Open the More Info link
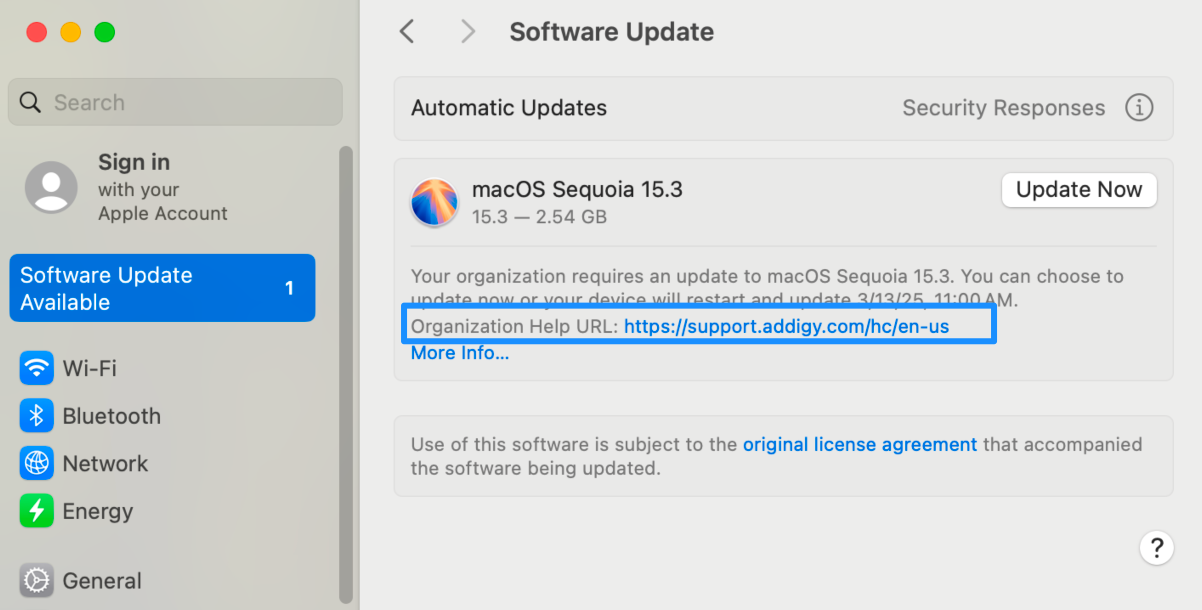The width and height of the screenshot is (1202, 610). pyautogui.click(x=460, y=353)
